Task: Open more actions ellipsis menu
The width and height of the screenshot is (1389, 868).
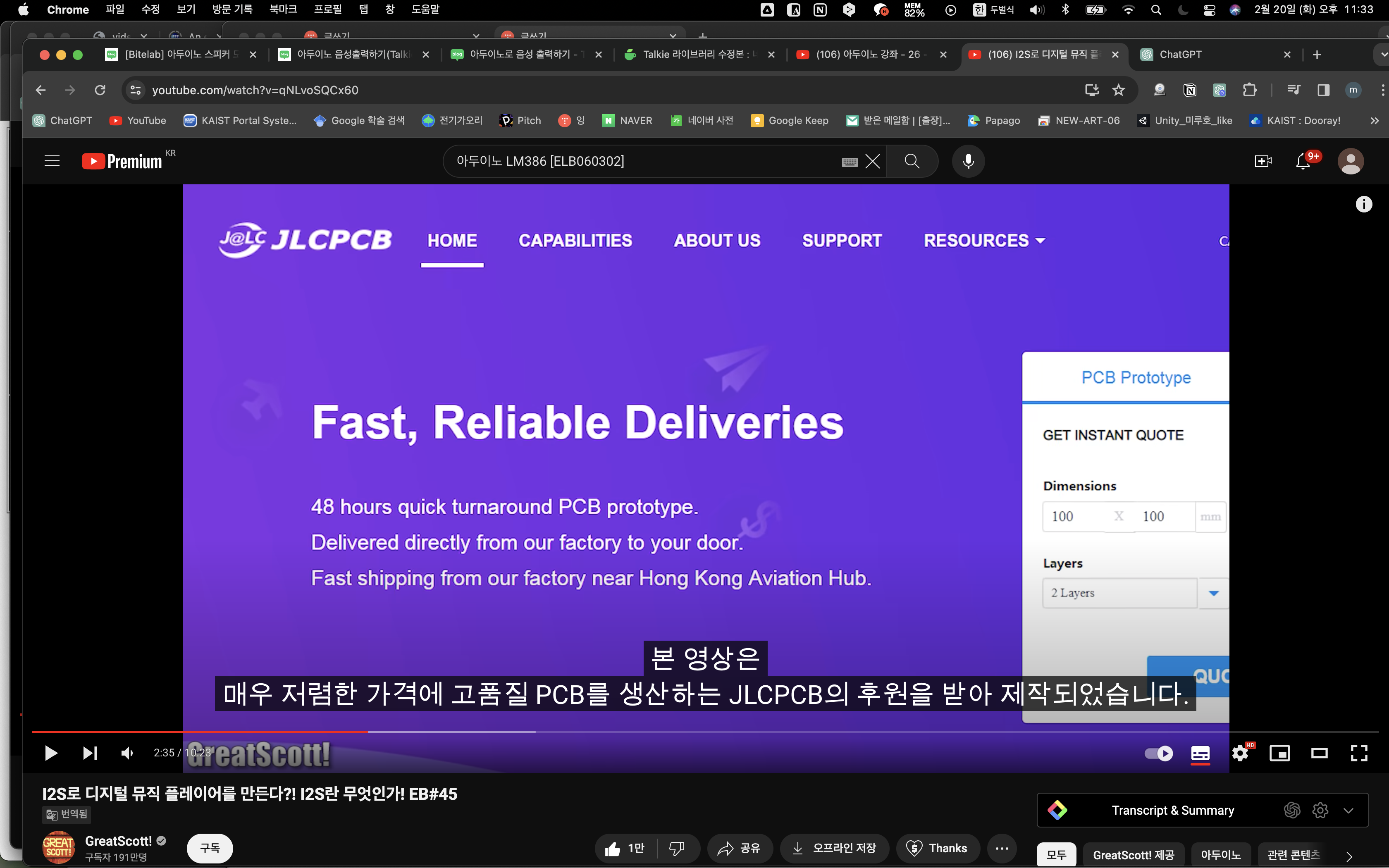Action: pyautogui.click(x=1002, y=849)
